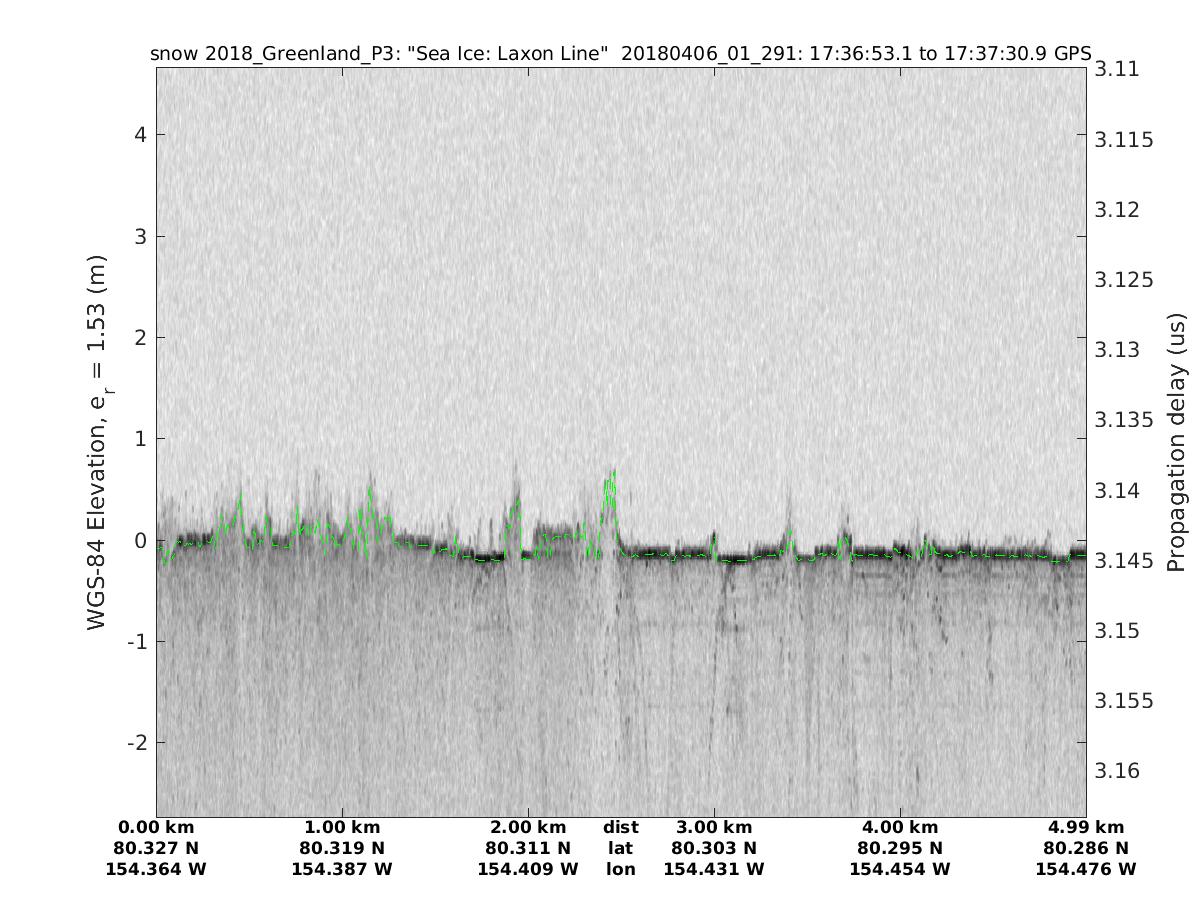Click the Propagation delay (us) axis label
The height and width of the screenshot is (900, 1200).
point(1176,441)
